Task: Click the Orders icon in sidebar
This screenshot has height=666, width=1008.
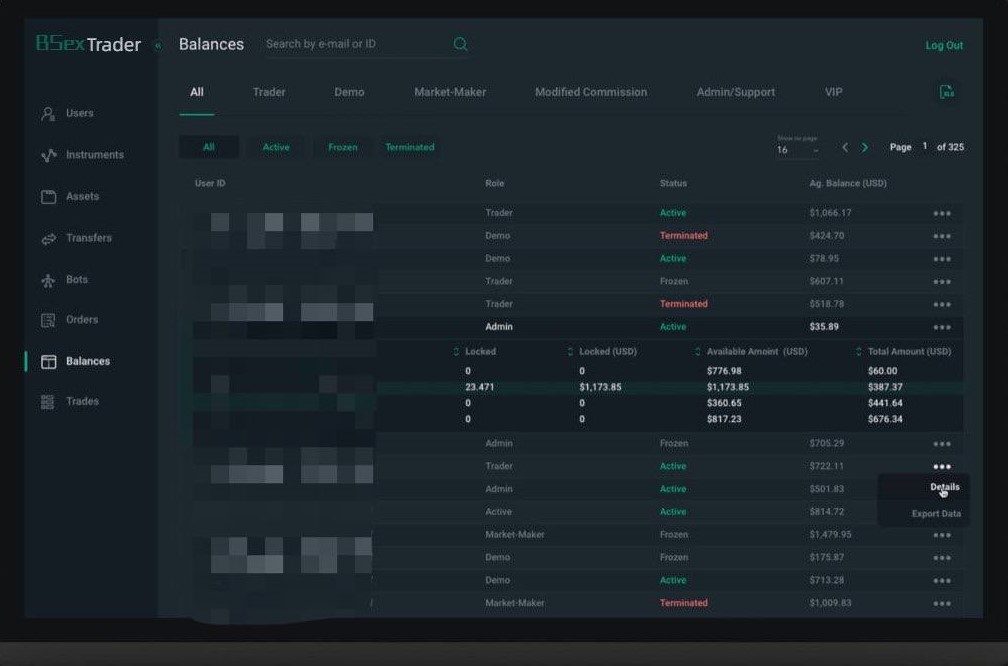Action: coord(48,321)
